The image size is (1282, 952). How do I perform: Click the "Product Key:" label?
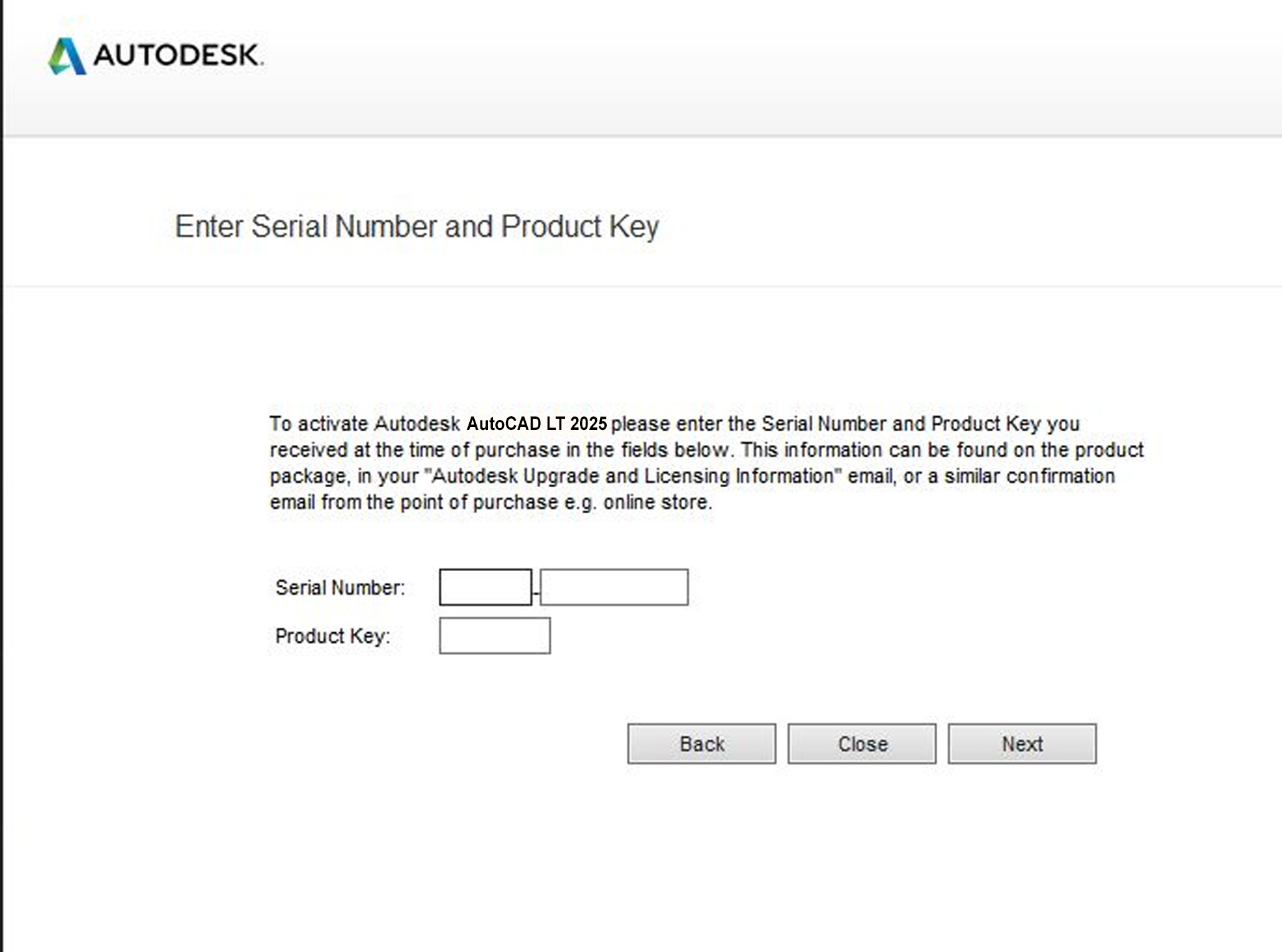[x=332, y=636]
